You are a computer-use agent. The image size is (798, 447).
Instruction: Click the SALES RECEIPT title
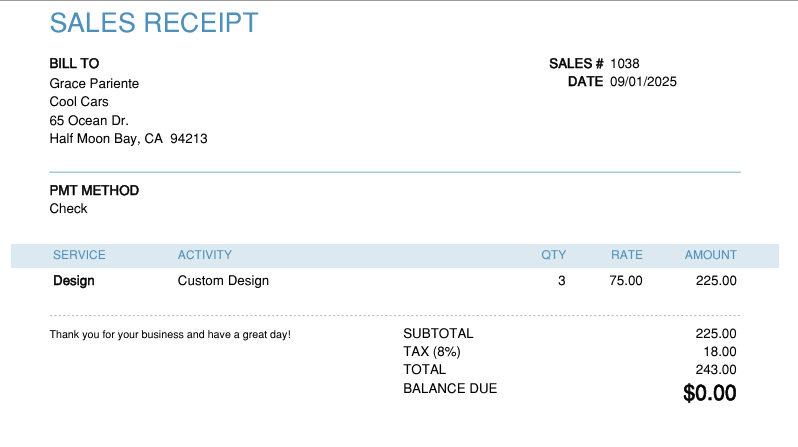pos(154,23)
